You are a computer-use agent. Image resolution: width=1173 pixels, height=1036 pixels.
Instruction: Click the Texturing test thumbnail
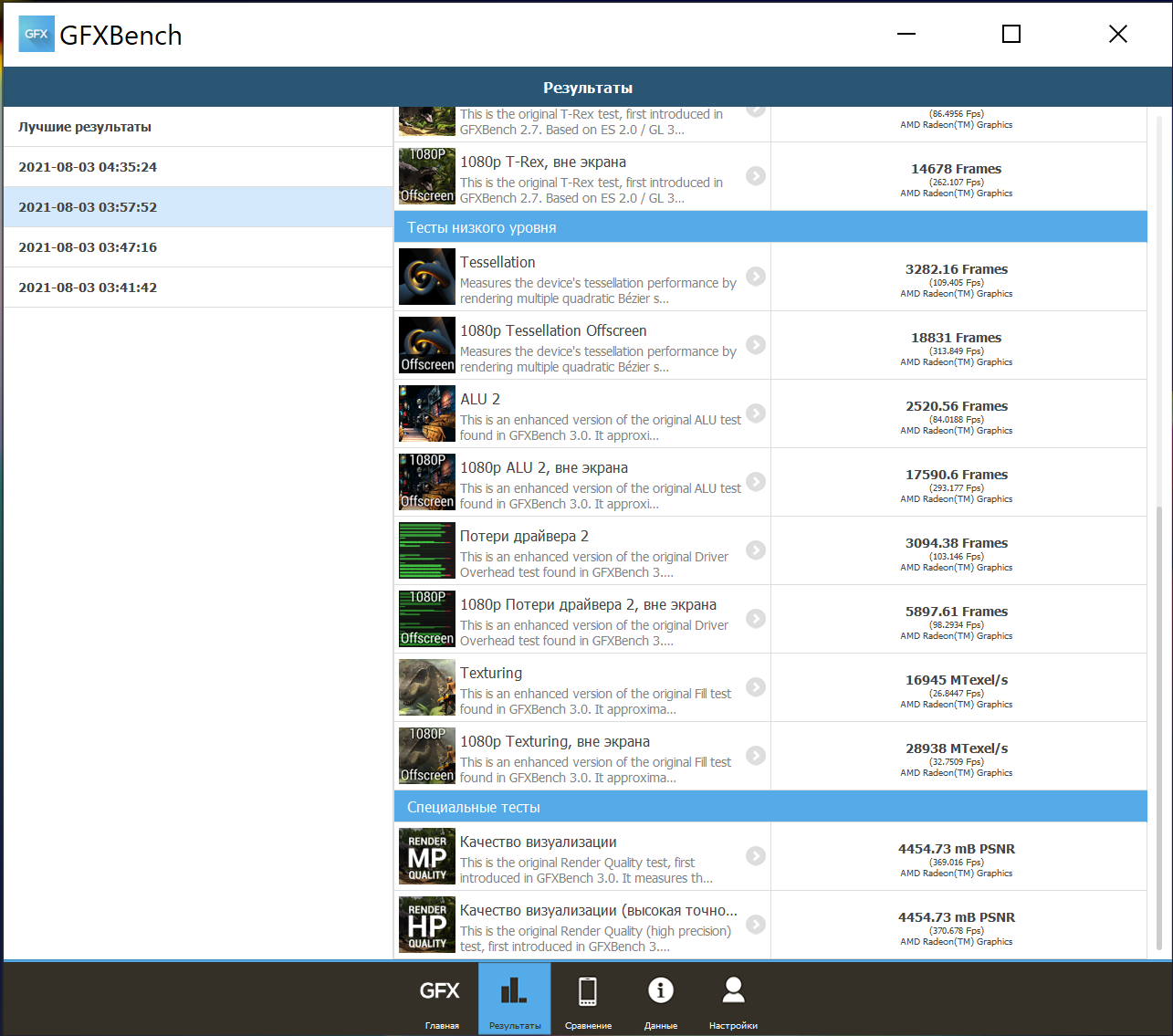point(427,687)
